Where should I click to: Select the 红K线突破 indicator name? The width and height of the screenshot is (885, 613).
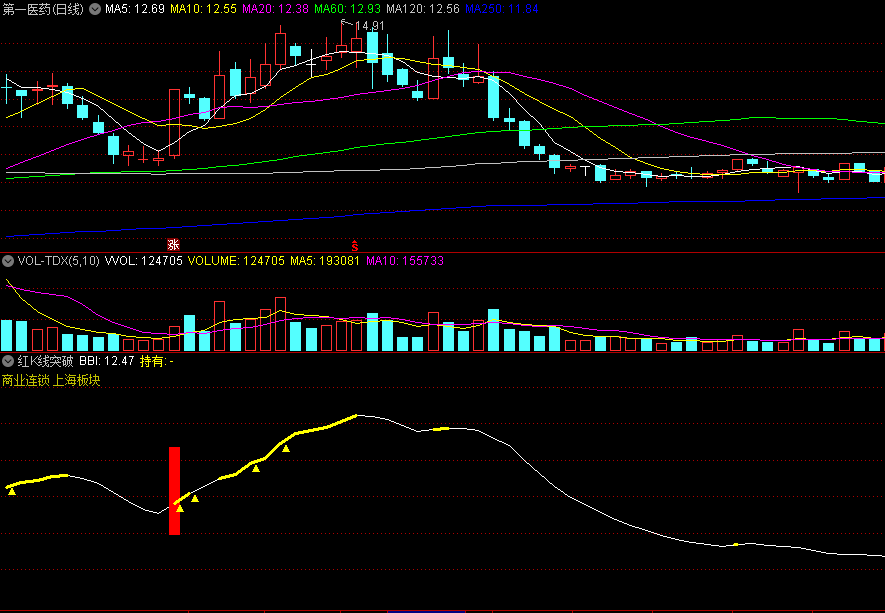(45, 361)
